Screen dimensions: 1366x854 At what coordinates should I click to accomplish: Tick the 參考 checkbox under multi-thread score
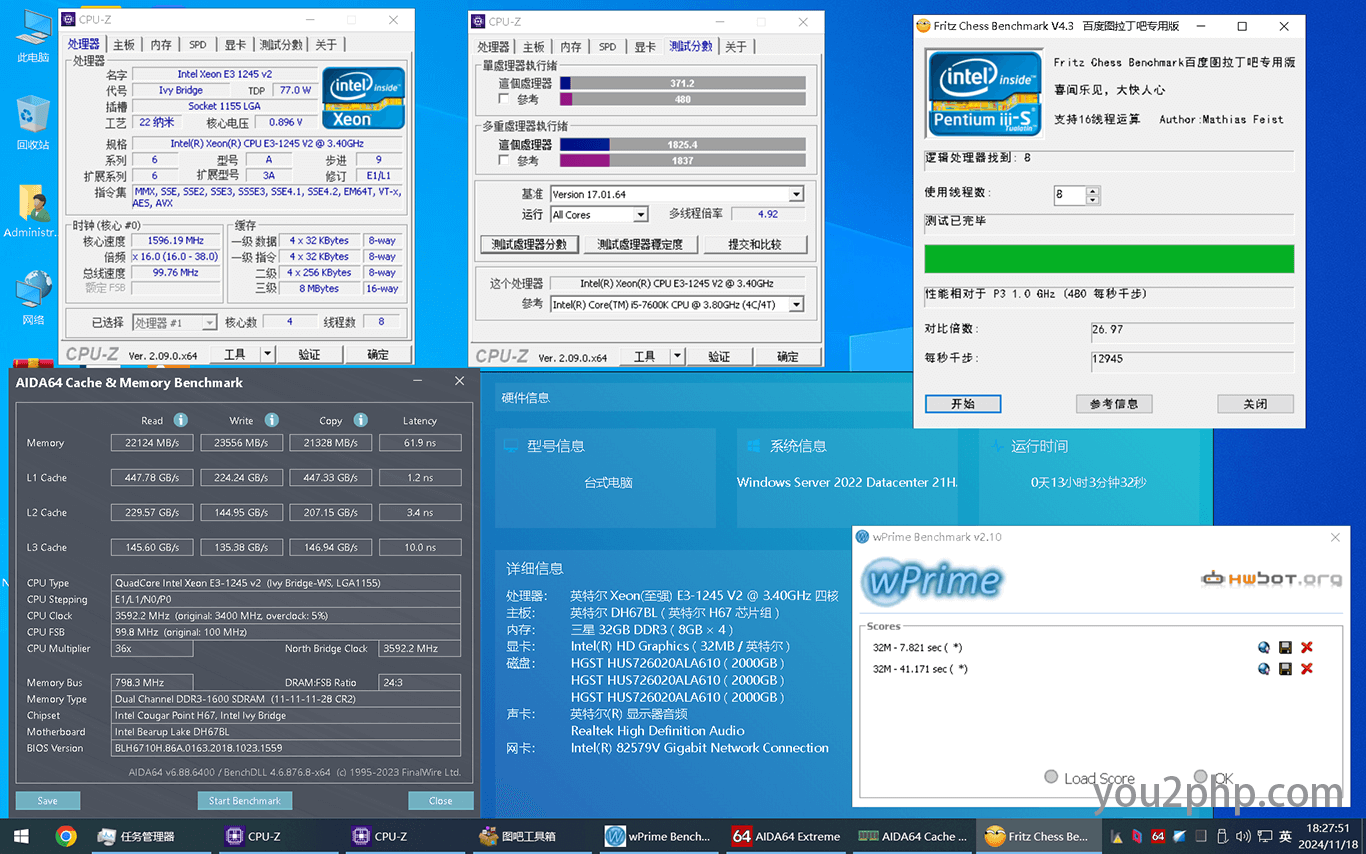504,160
